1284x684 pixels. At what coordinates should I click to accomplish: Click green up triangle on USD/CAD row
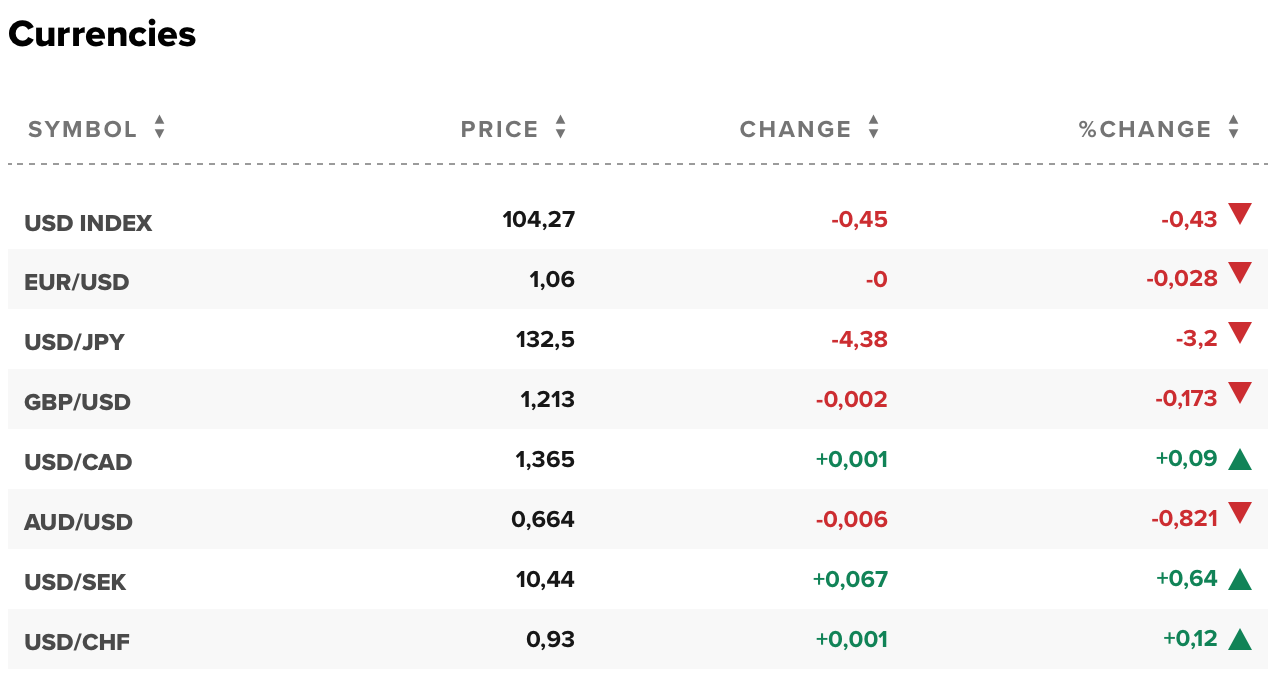(1240, 459)
